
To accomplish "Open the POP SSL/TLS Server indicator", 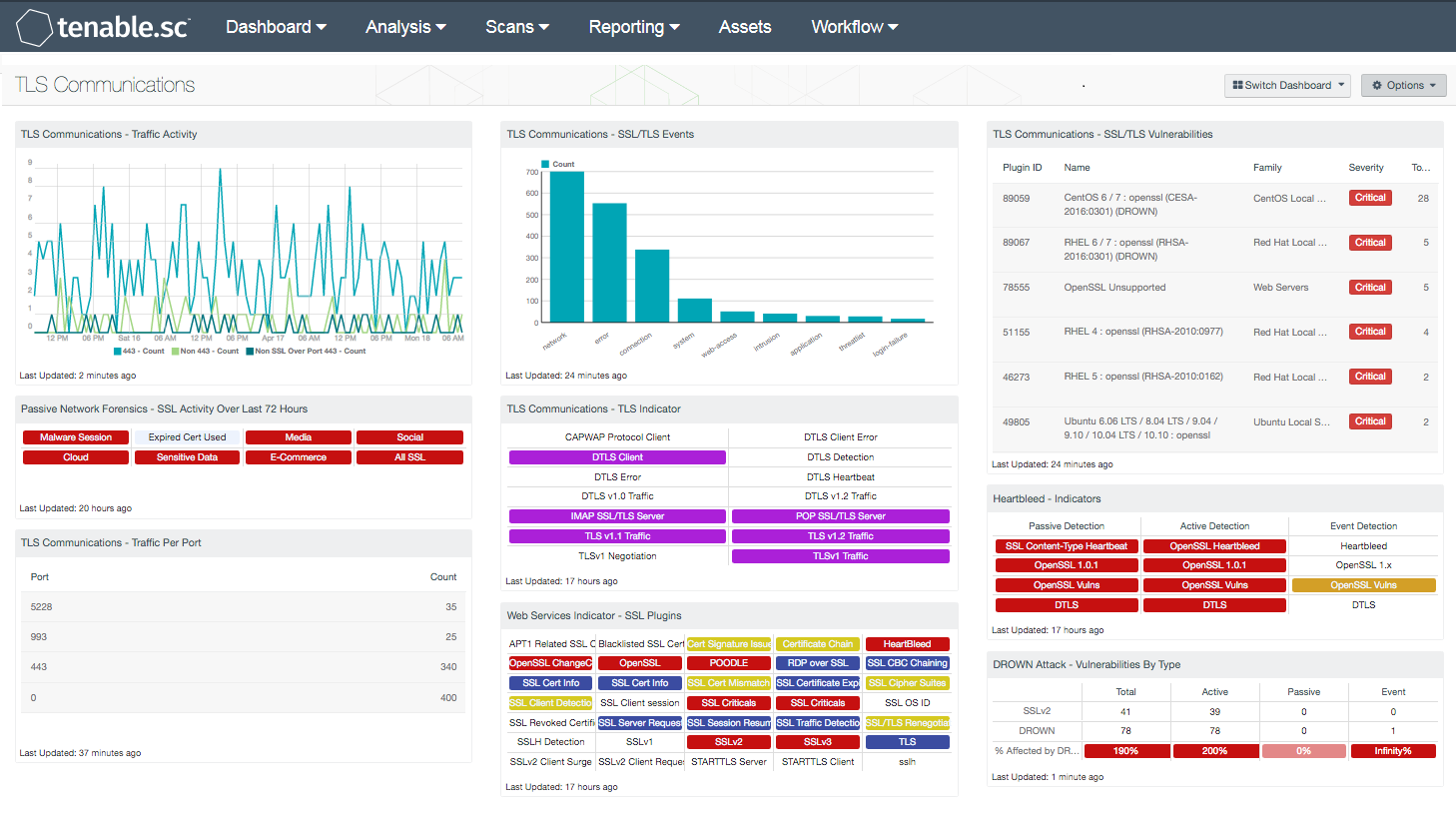I will (x=841, y=516).
